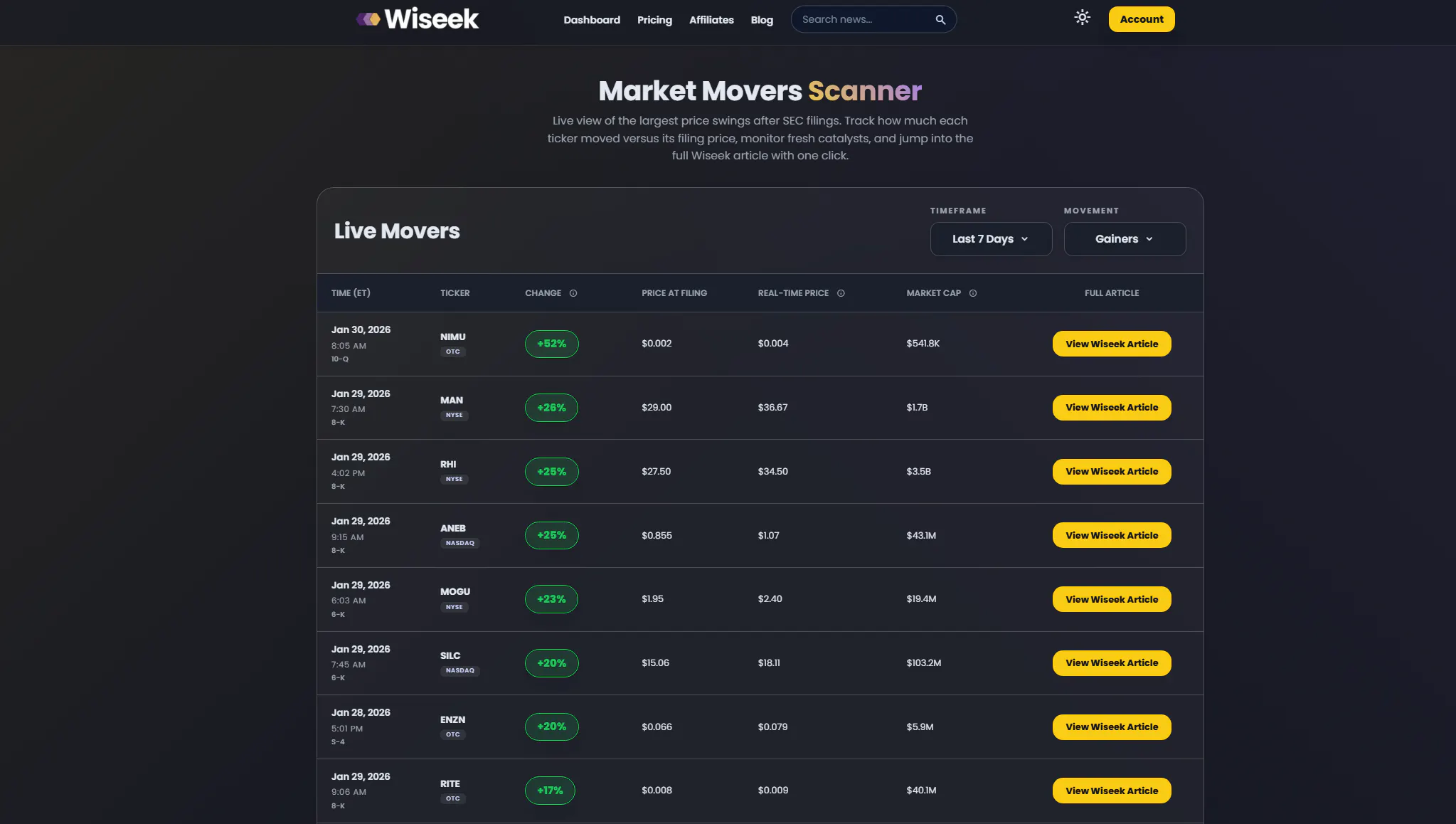Click the search magnifier icon
This screenshot has height=824, width=1456.
click(x=940, y=20)
